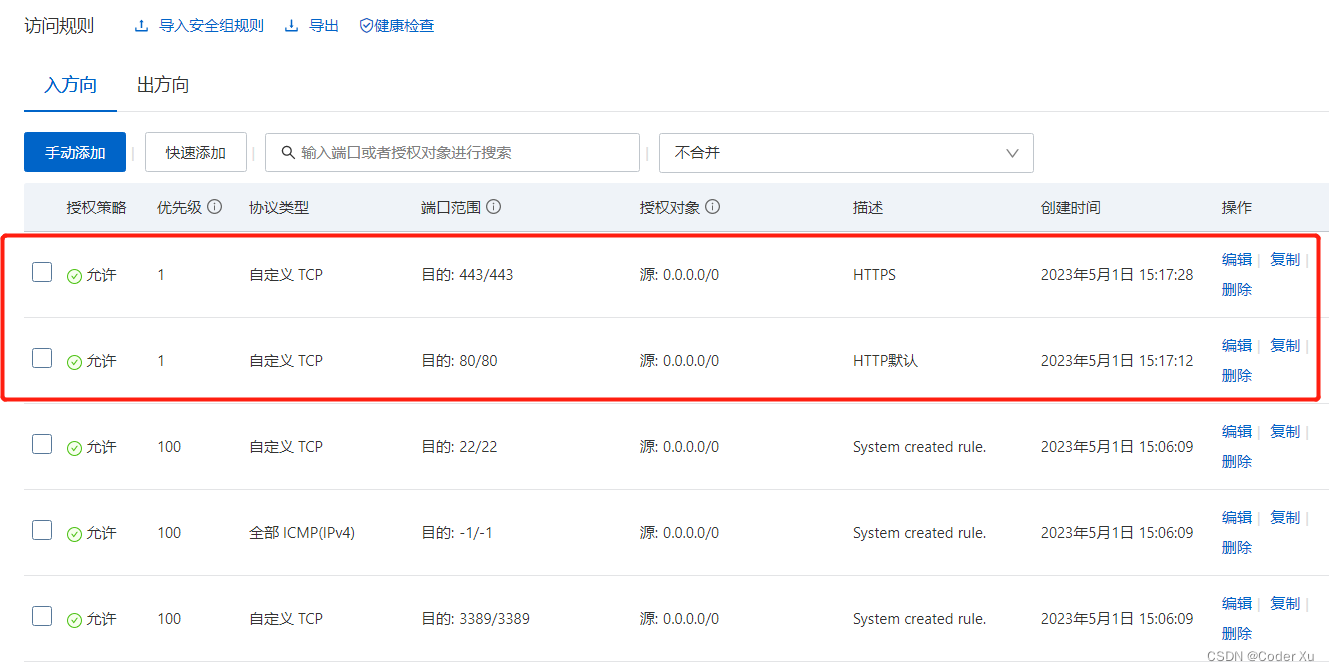Click the 2023年5月1日 15:17:28 creation time

click(1117, 275)
